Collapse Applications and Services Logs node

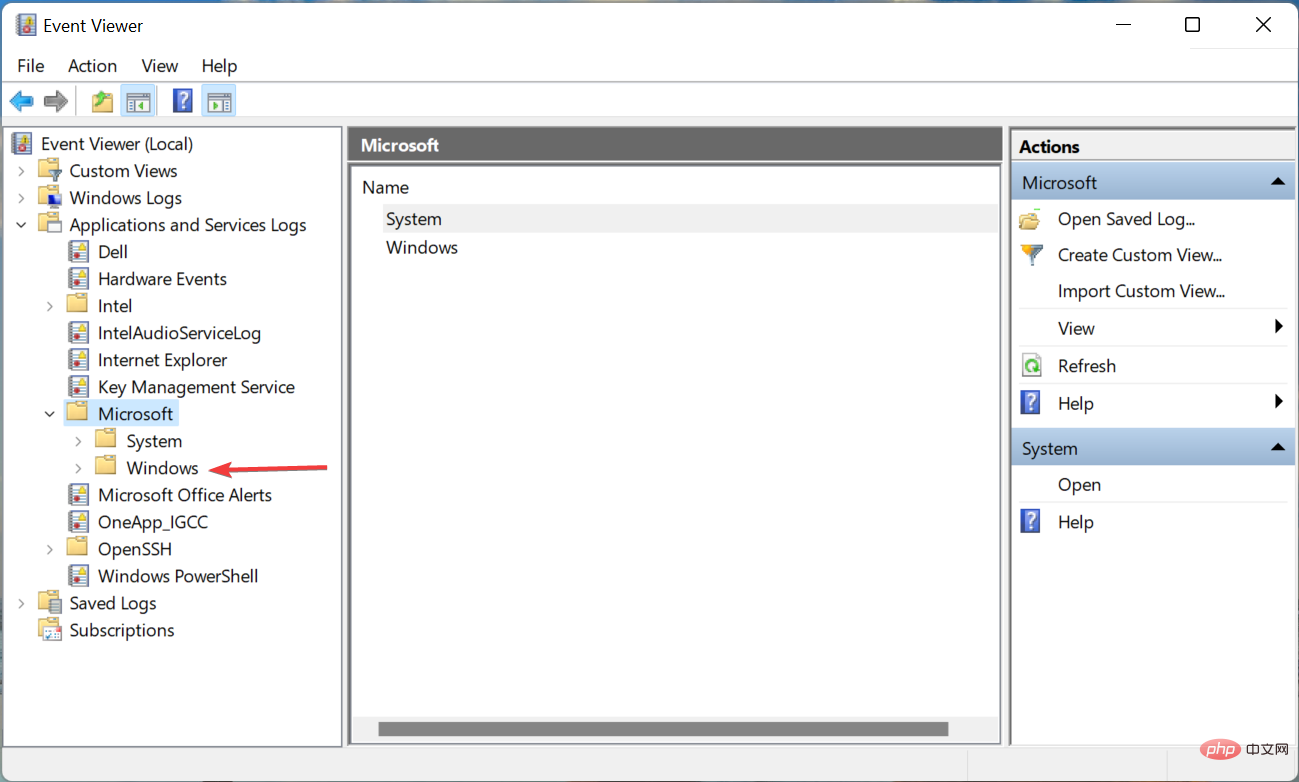pyautogui.click(x=22, y=225)
